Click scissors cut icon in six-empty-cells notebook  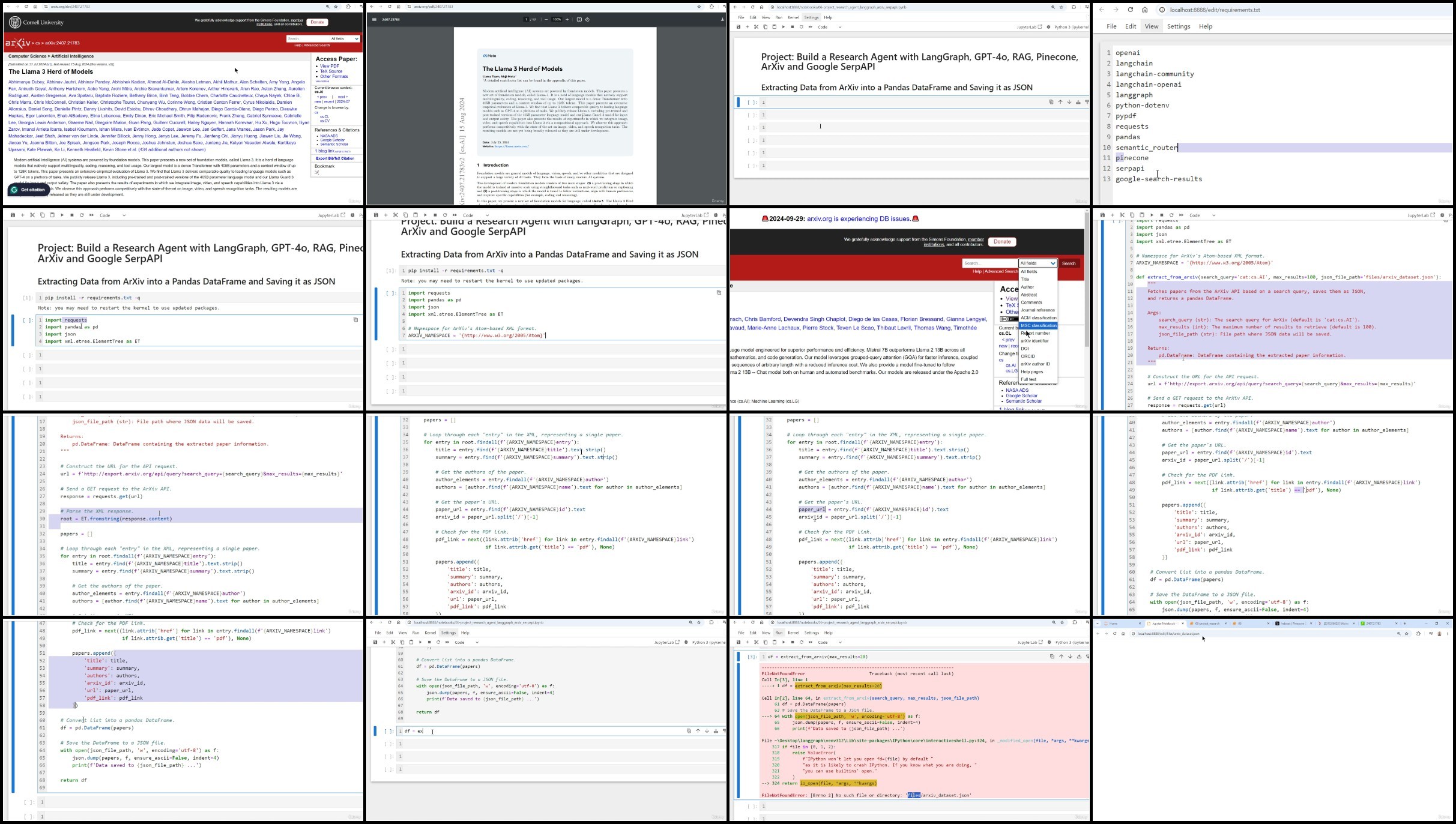pyautogui.click(x=756, y=27)
